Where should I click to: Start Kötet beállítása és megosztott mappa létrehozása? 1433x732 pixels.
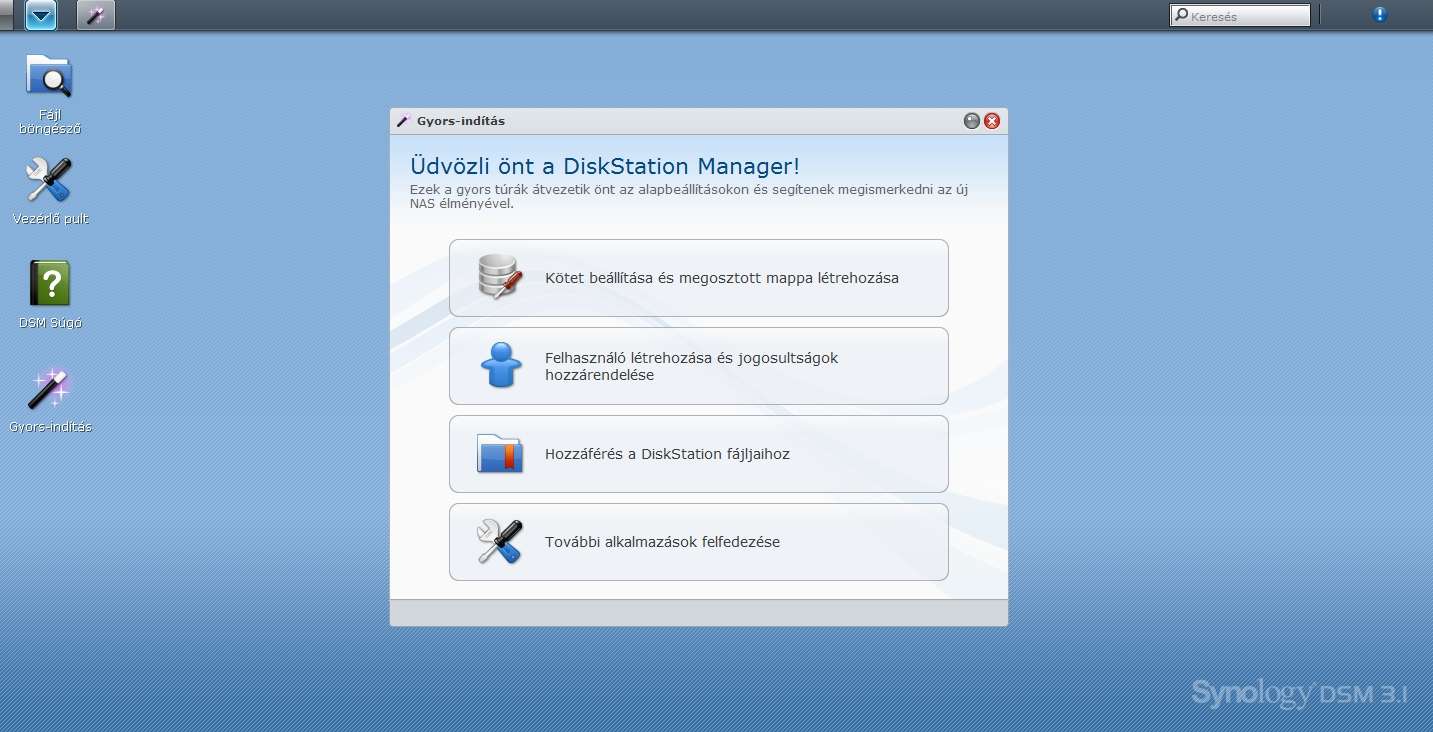(698, 278)
